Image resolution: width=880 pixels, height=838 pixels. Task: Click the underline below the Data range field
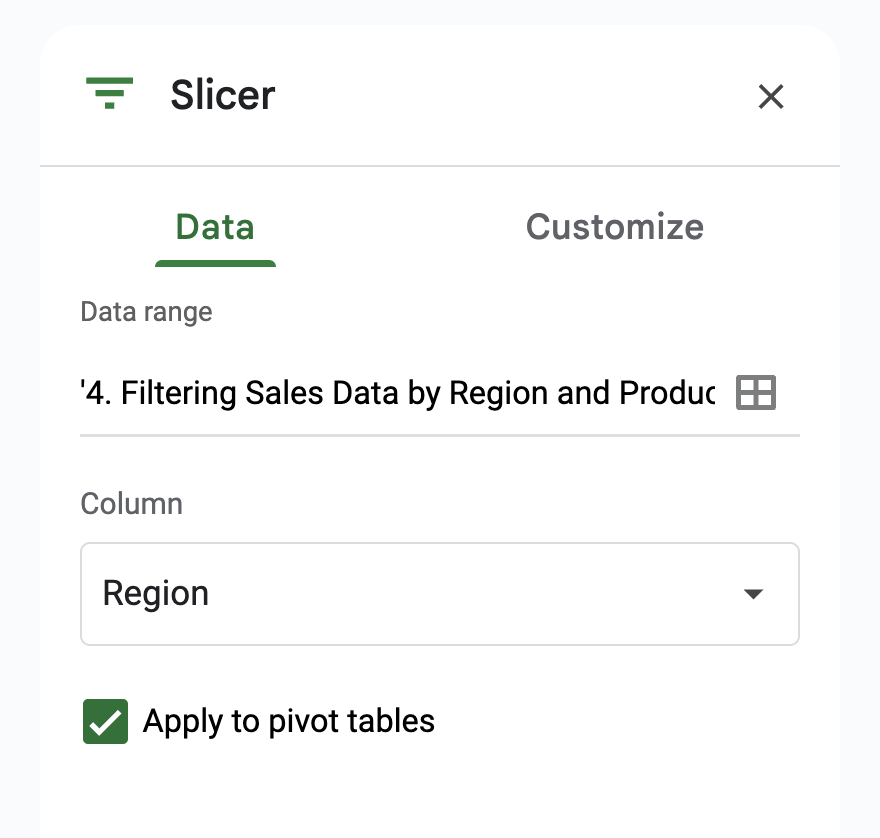(440, 435)
